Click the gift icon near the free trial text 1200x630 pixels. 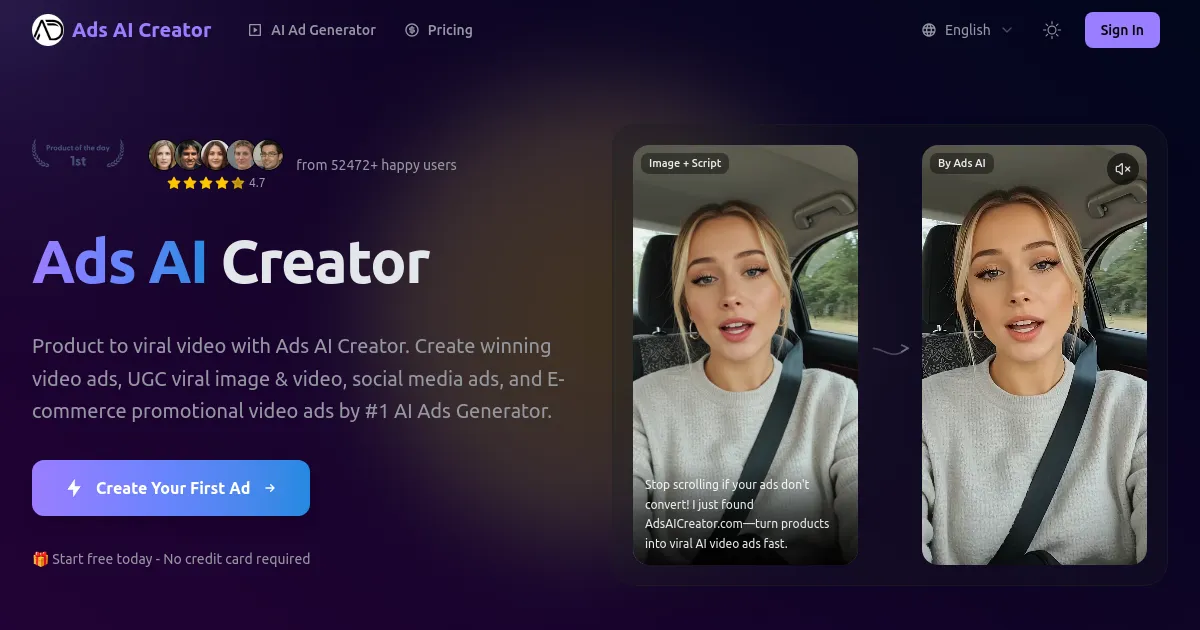39,559
